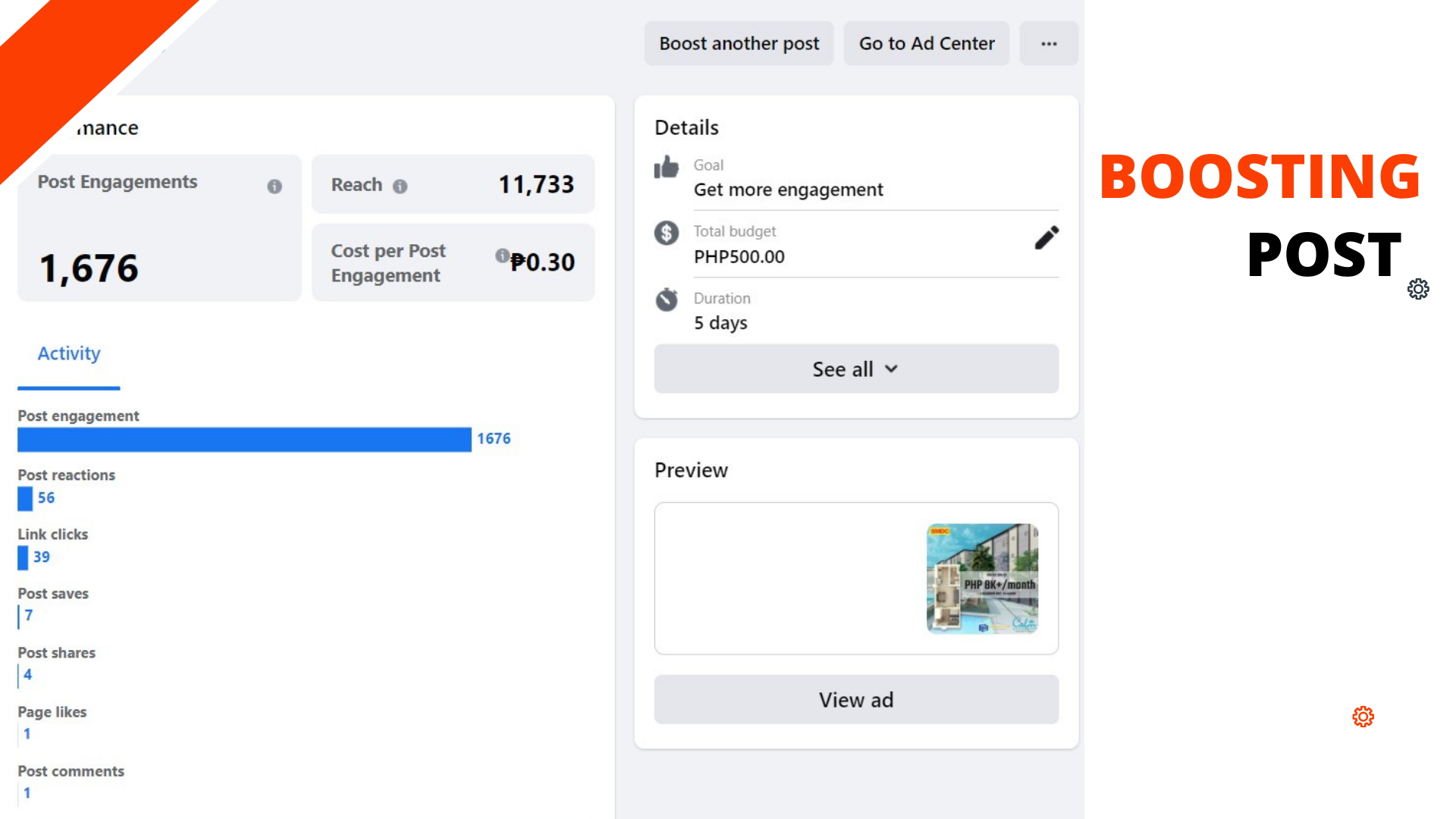Click the Boost another post button
This screenshot has height=819, width=1456.
point(739,44)
